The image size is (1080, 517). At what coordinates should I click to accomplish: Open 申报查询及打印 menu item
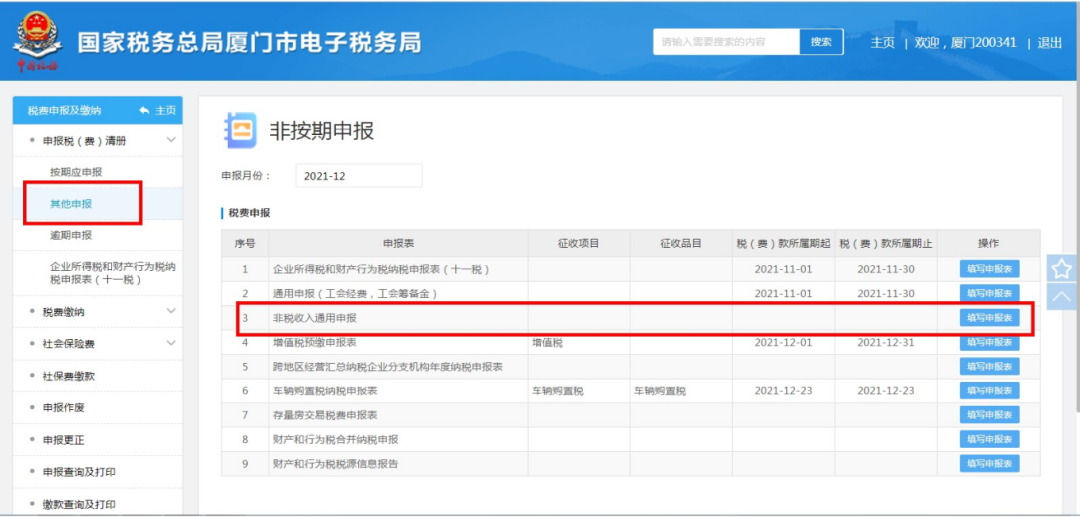79,472
